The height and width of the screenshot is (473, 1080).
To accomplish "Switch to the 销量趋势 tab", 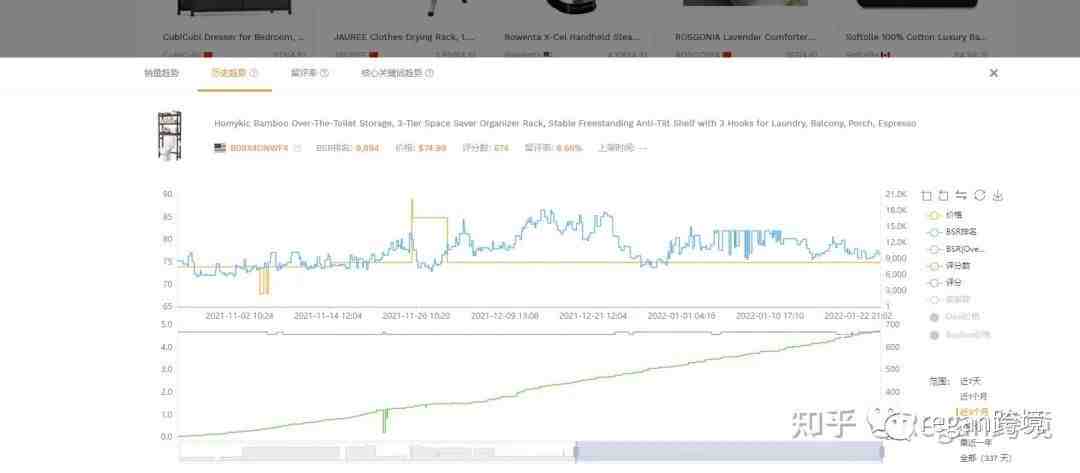I will tap(161, 73).
